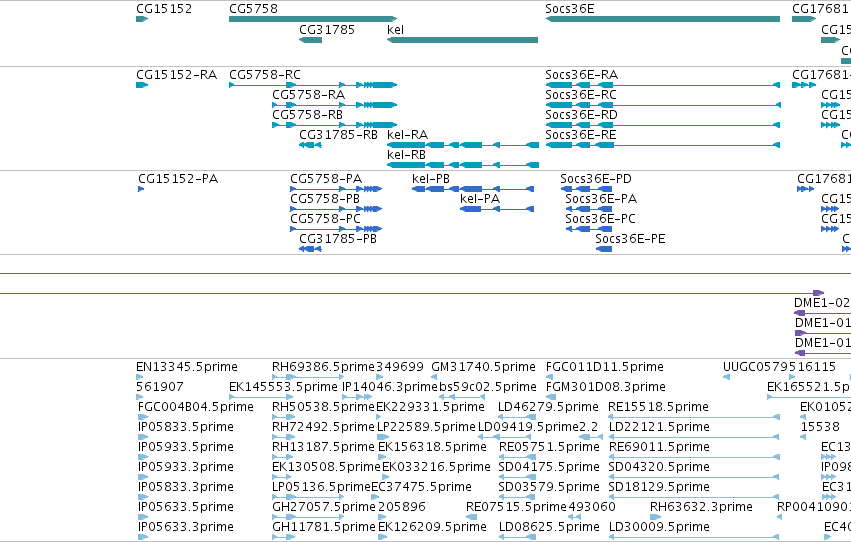851x542 pixels.
Task: Select the Socs36E-RE transcript label
Action: 581,135
